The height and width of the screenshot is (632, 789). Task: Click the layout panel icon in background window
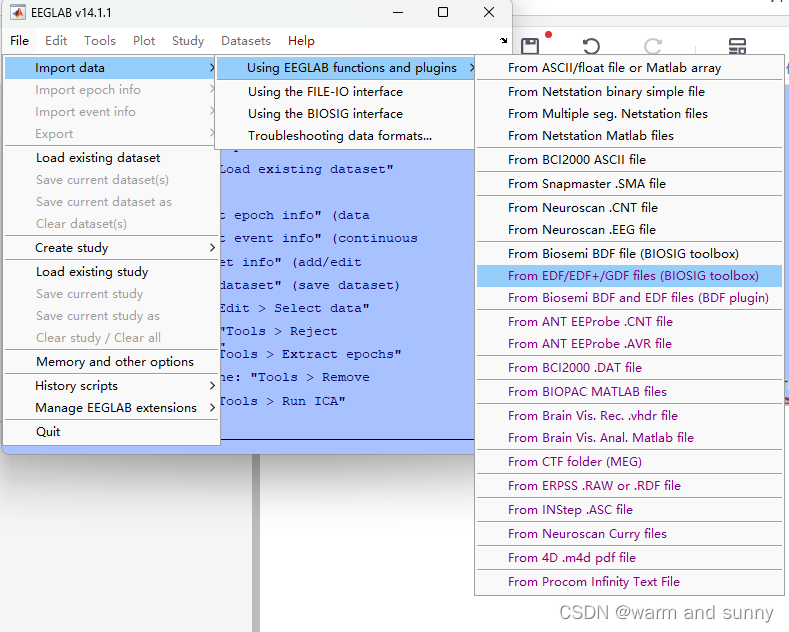(x=737, y=46)
